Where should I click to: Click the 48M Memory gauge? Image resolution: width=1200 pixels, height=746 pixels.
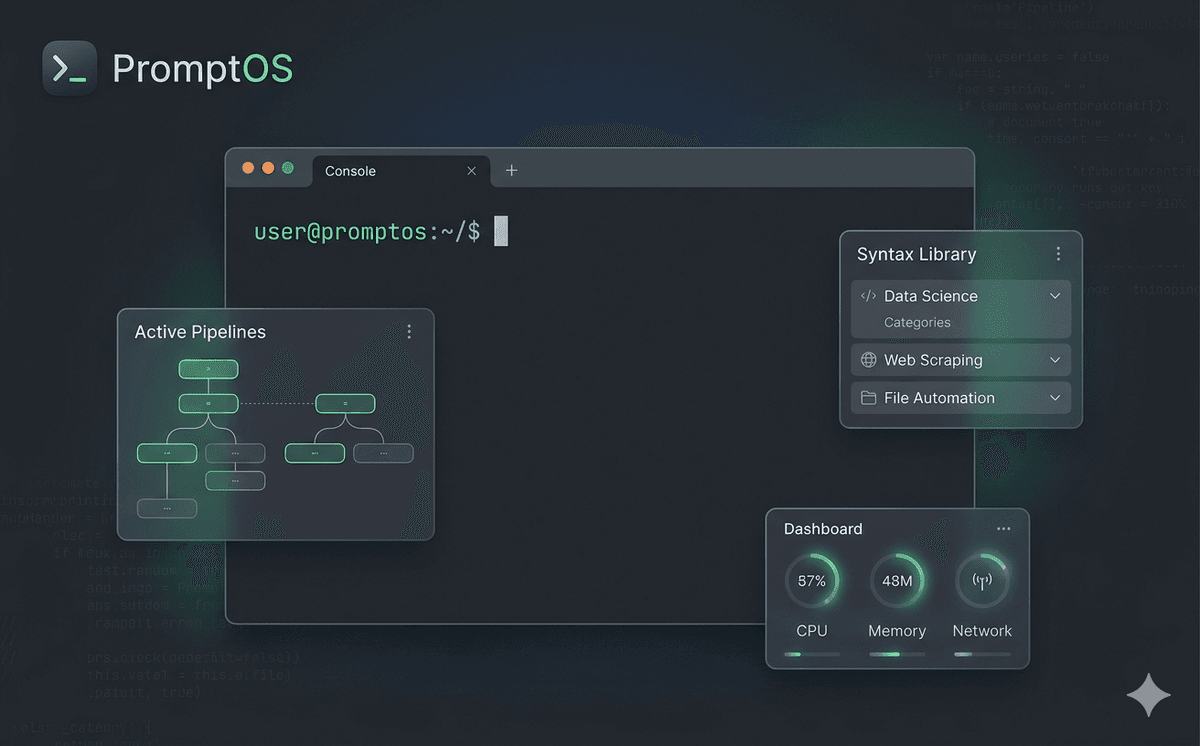(896, 581)
